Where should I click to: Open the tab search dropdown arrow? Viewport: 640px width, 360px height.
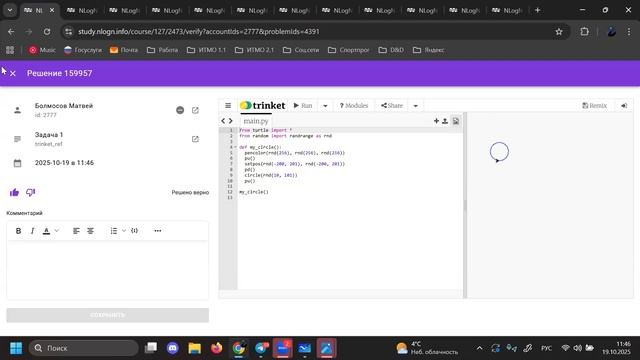(x=10, y=10)
